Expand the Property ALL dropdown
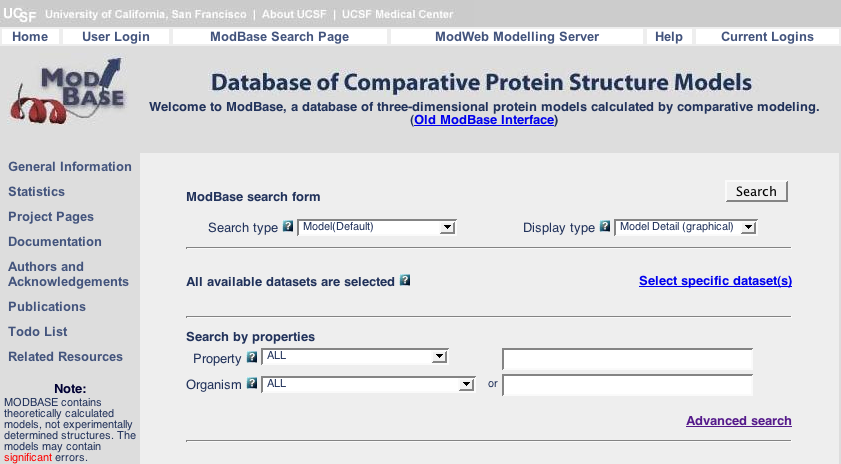This screenshot has width=841, height=464. (355, 356)
